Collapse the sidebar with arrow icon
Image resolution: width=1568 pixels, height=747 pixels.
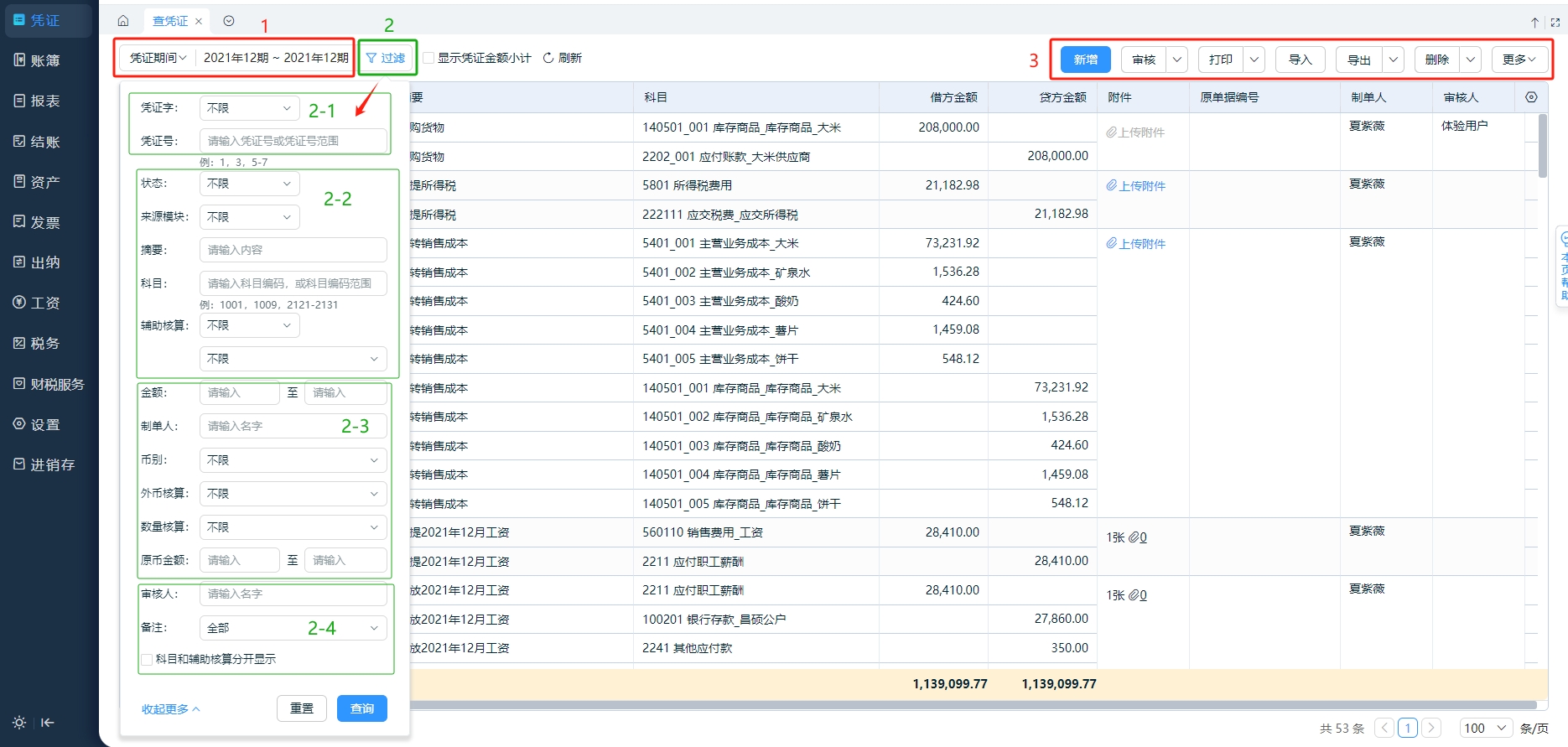click(x=48, y=723)
